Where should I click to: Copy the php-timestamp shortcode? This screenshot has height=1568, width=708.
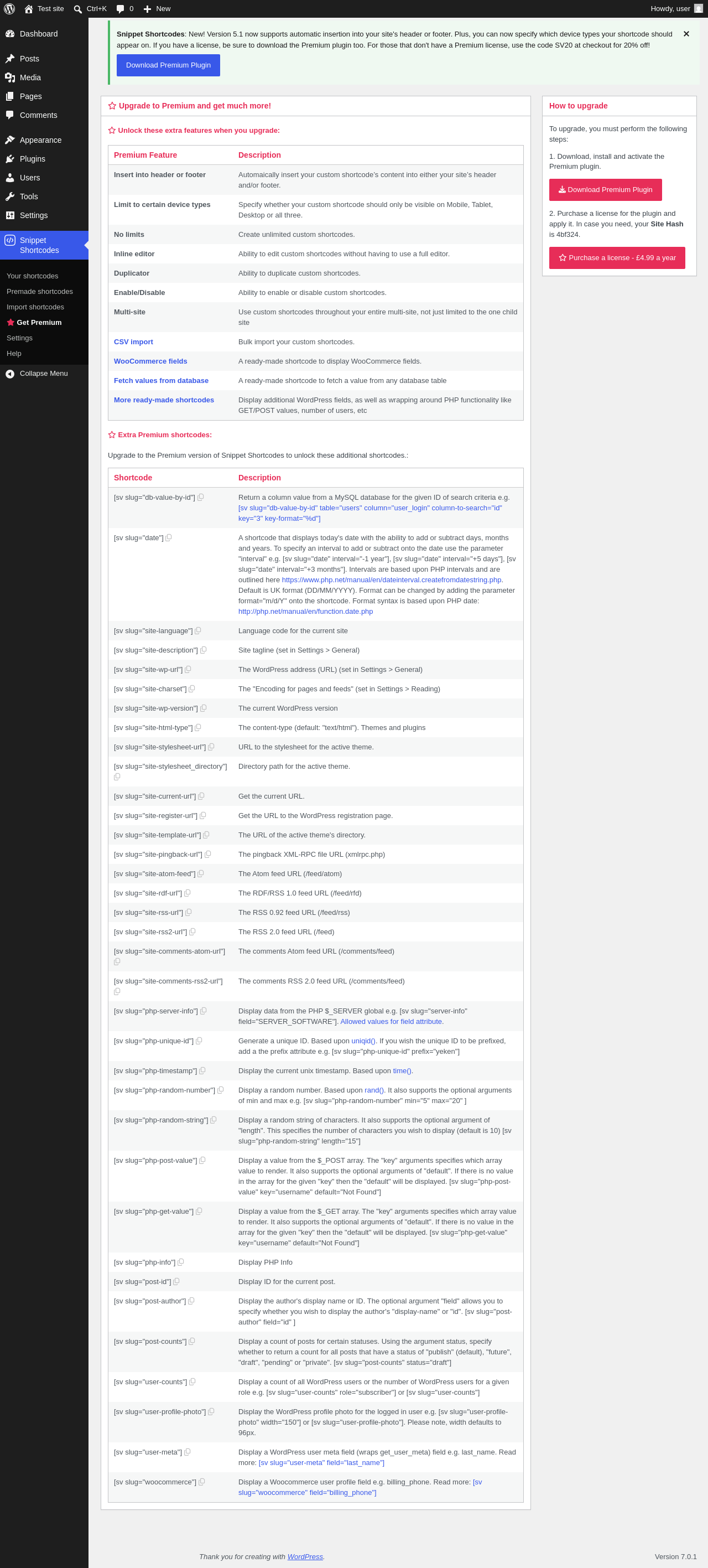(x=202, y=1070)
